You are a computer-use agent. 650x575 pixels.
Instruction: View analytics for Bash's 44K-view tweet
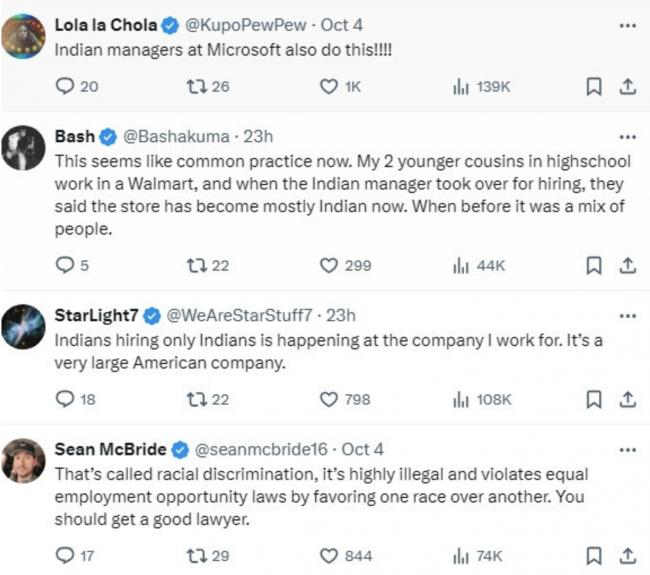click(x=462, y=265)
